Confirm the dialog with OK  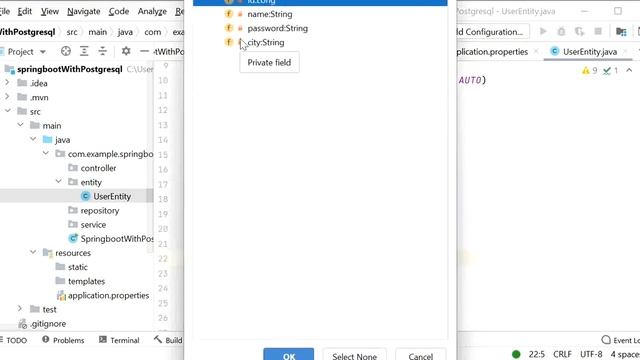(289, 355)
